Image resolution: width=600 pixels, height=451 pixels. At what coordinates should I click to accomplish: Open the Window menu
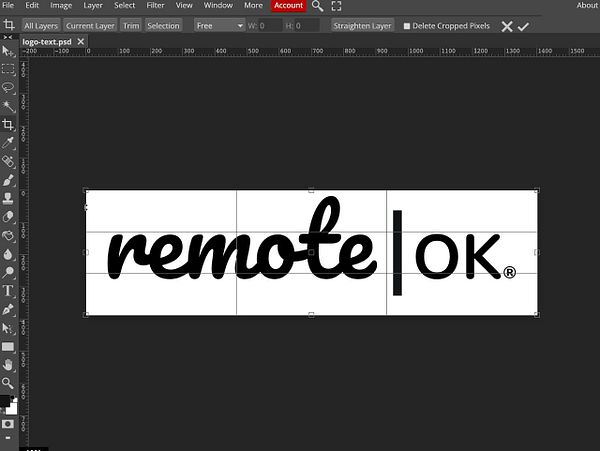(x=218, y=5)
